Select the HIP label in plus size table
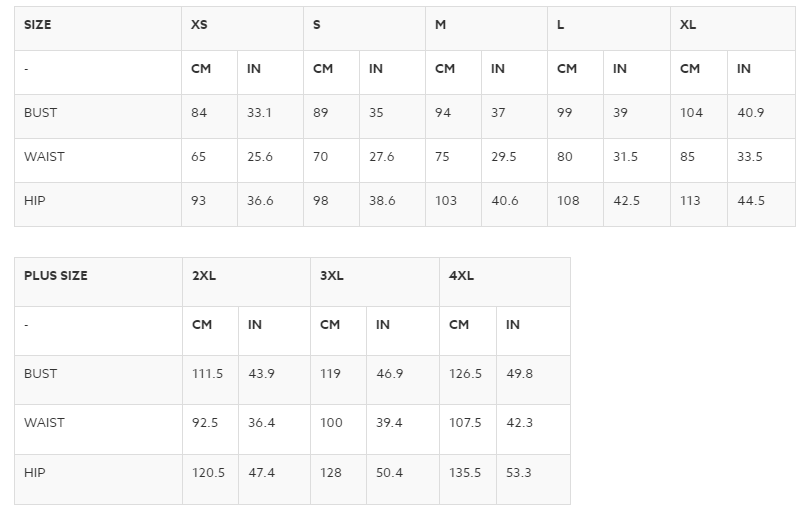The image size is (808, 513). click(35, 472)
